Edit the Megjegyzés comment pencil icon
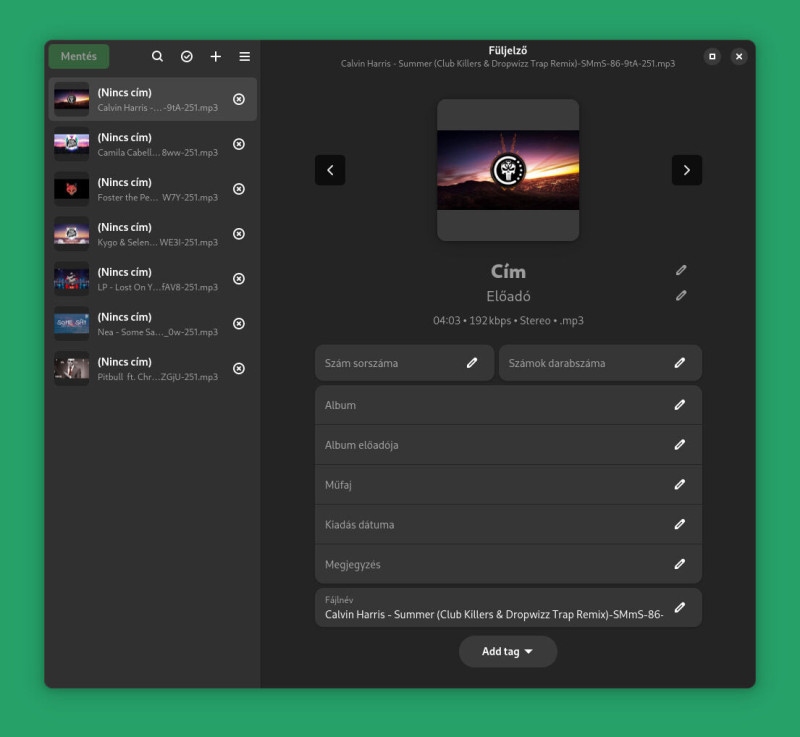The image size is (800, 737). pos(680,564)
